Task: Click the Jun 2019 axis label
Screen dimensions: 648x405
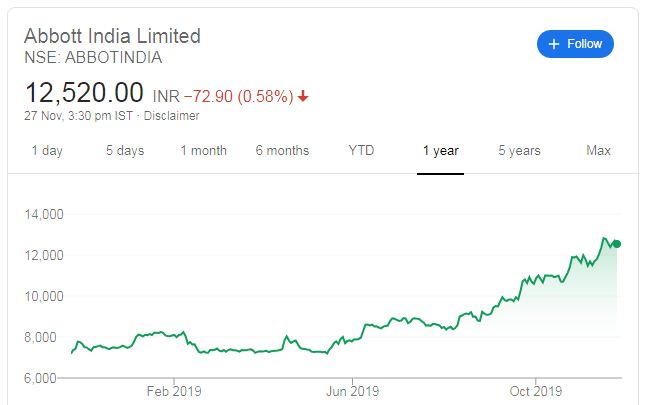Action: click(352, 390)
